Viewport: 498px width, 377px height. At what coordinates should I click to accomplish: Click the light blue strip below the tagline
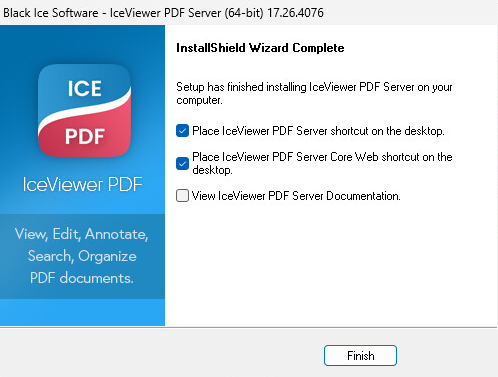point(82,312)
